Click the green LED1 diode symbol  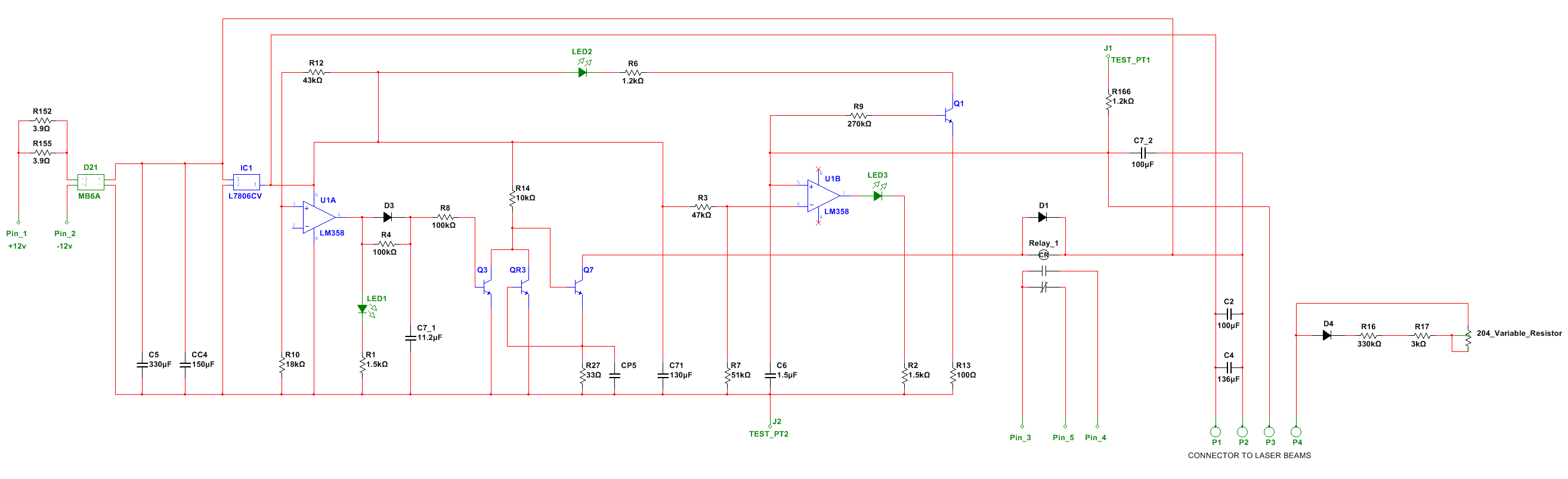coord(366,310)
